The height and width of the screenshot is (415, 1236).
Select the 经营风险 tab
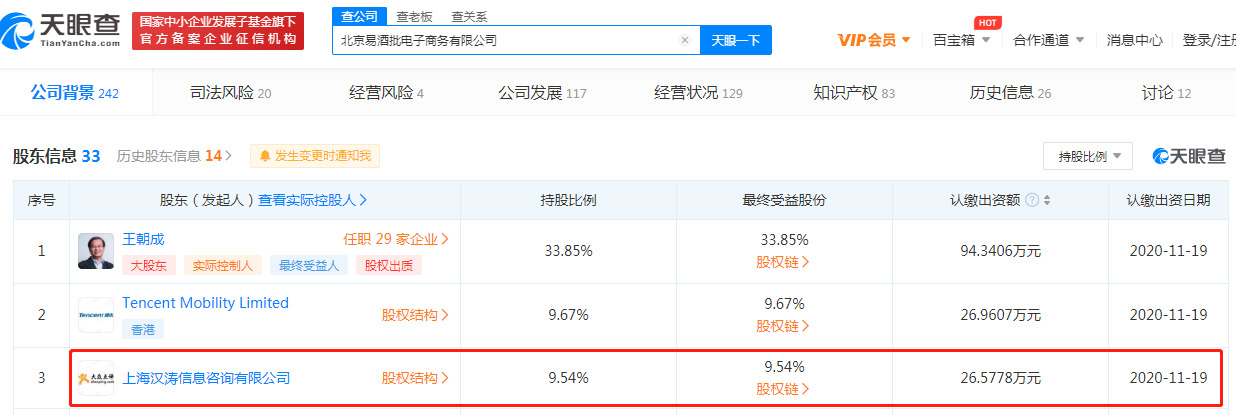point(386,93)
